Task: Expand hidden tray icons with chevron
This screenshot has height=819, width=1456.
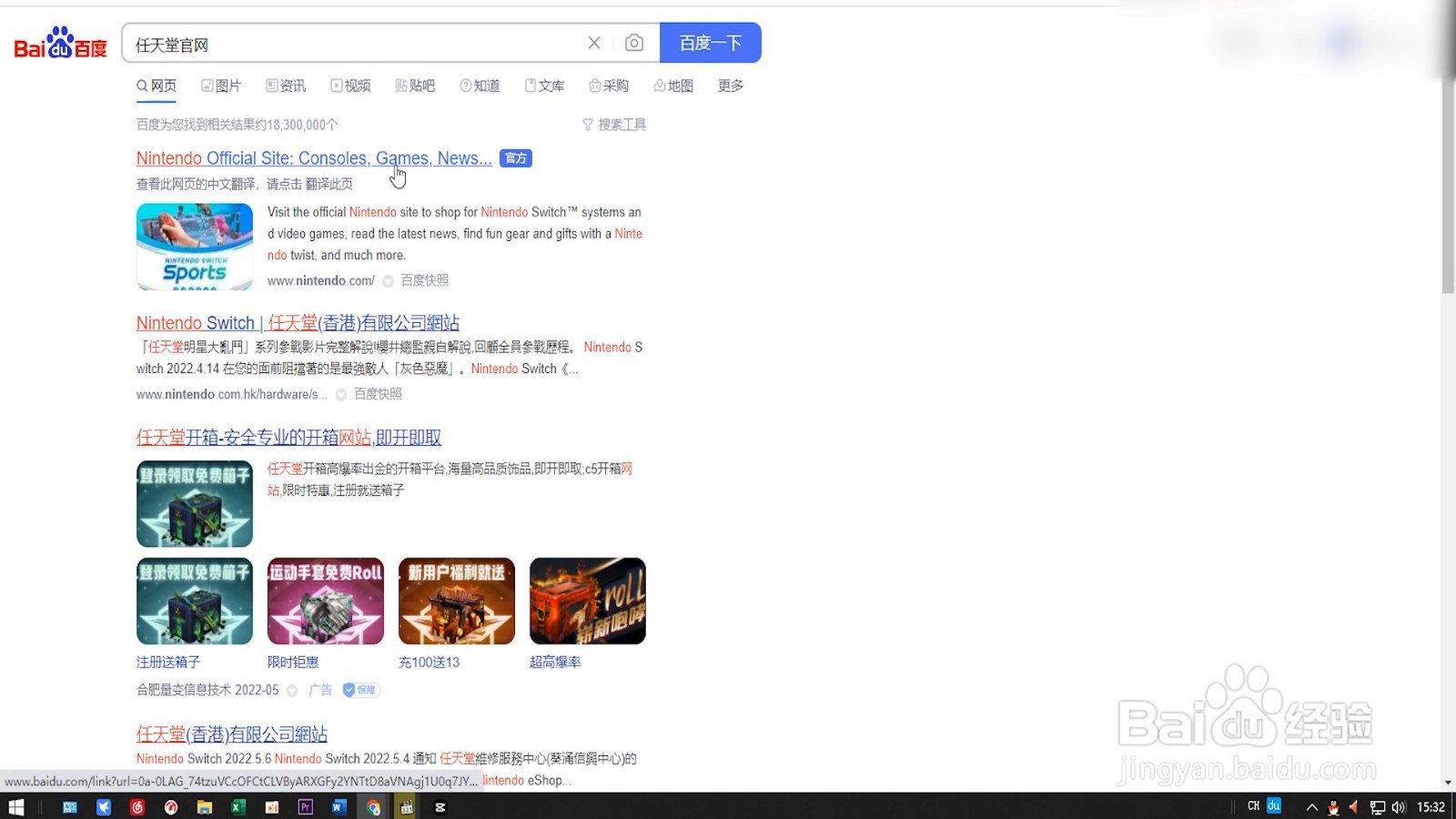Action: pos(1311,805)
